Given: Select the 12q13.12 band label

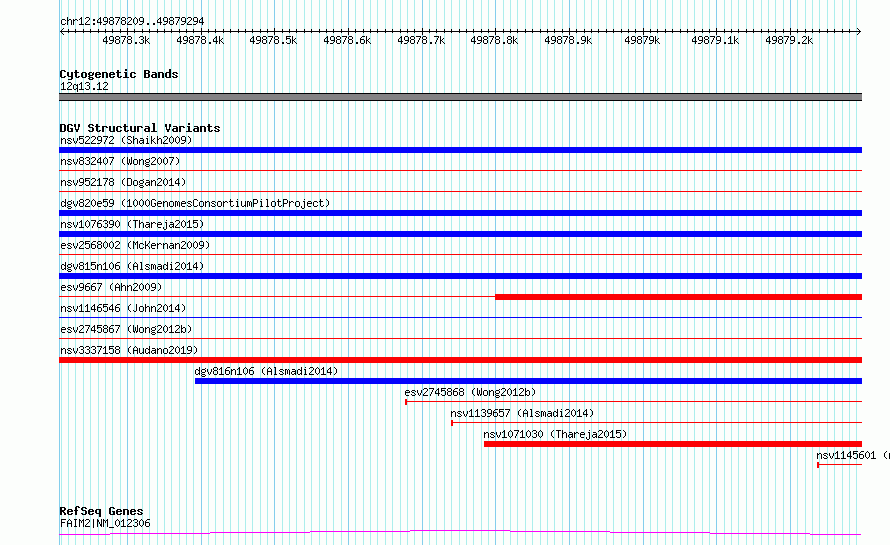Looking at the screenshot, I should (x=84, y=86).
